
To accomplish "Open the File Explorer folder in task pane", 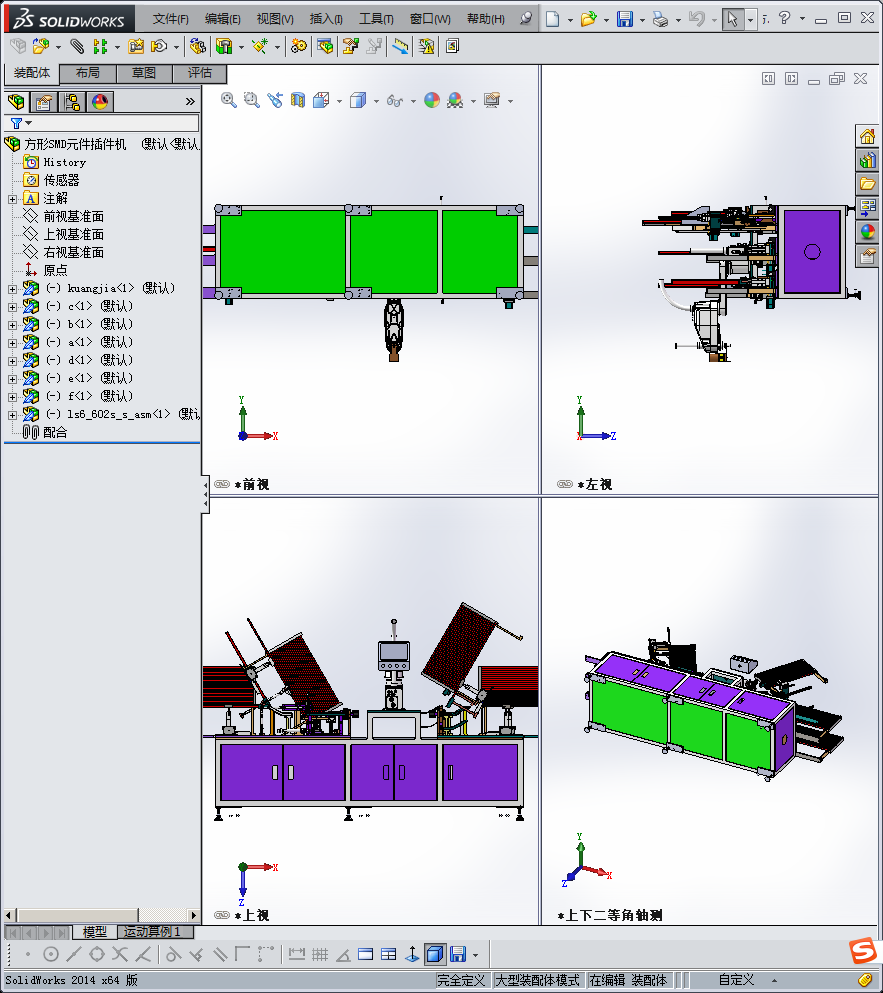I will [x=867, y=184].
